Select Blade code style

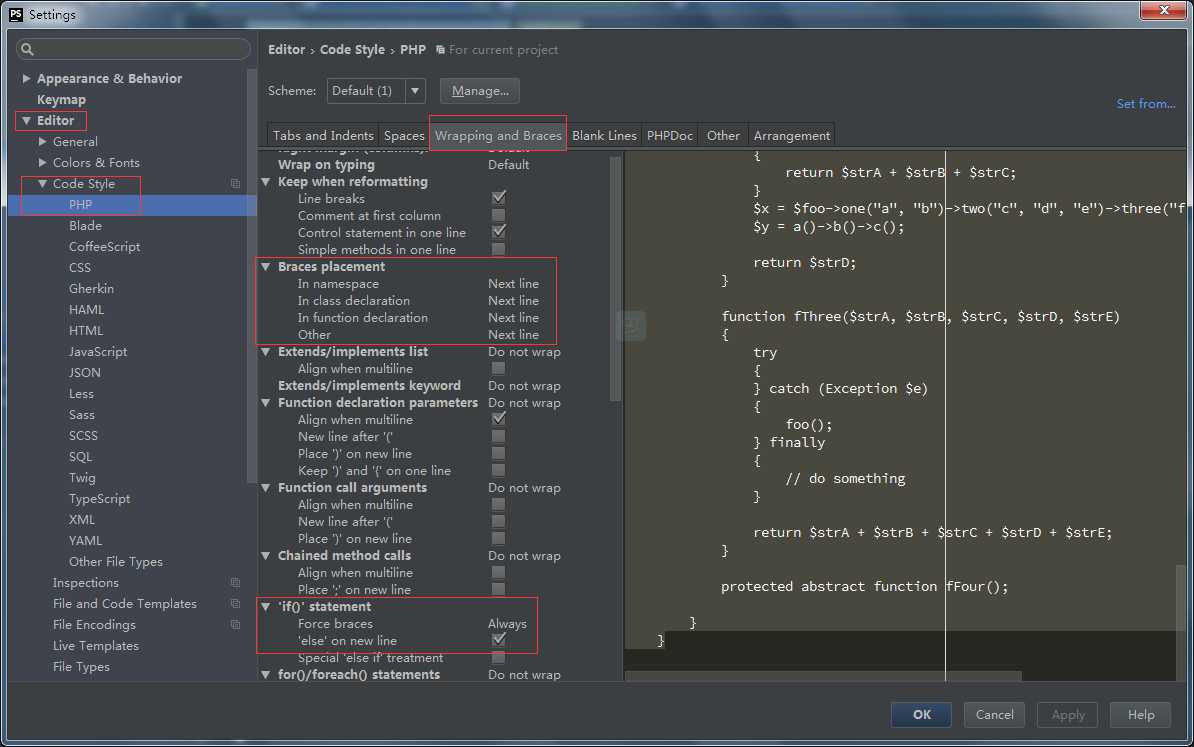(x=85, y=225)
